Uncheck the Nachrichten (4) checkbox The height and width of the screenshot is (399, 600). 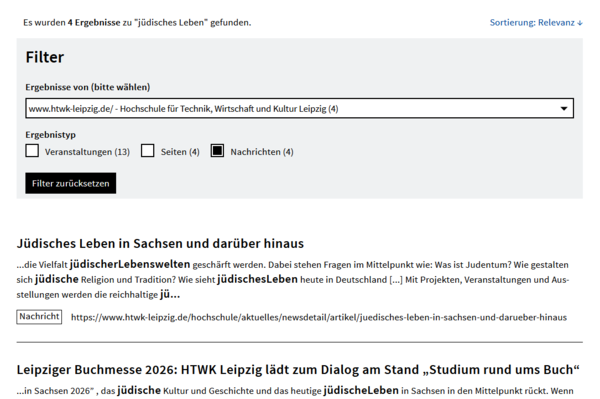pos(217,151)
